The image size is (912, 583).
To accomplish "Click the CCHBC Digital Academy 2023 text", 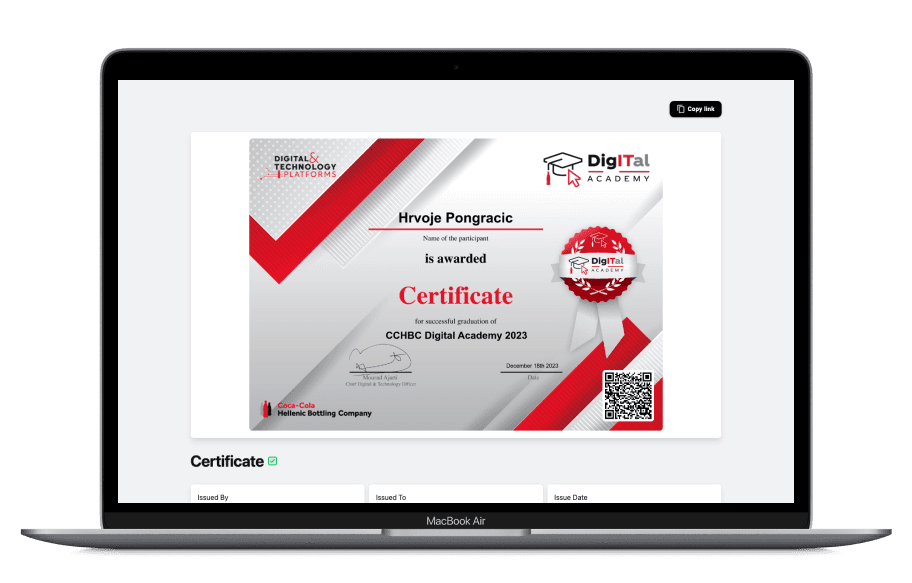I will point(455,336).
